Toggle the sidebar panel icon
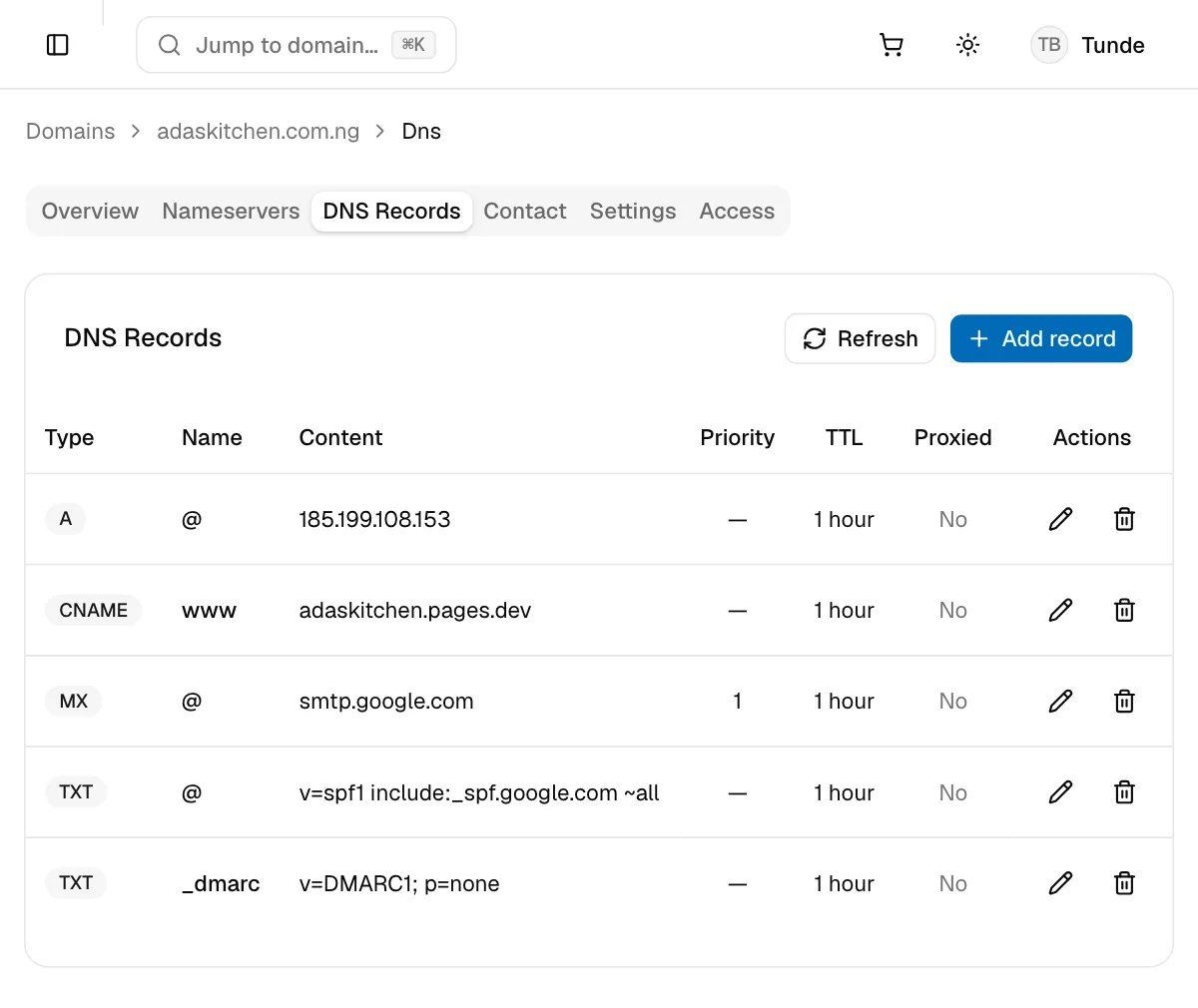Screen dimensions: 1198x1008 coord(58,45)
